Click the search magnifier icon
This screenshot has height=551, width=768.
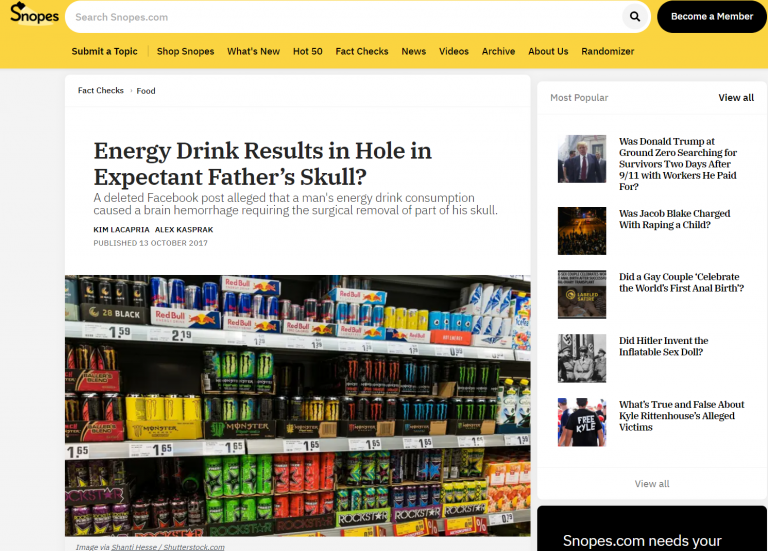[x=635, y=17]
